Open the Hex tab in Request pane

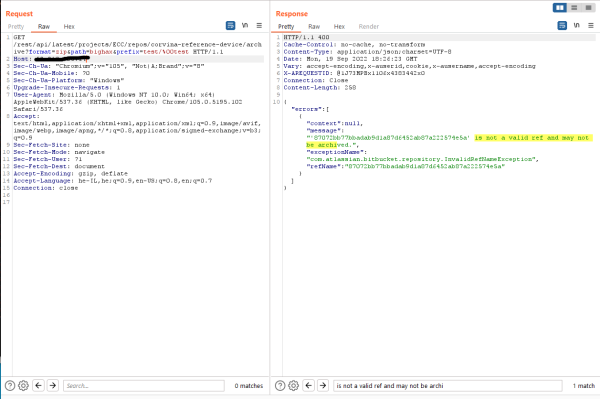point(69,26)
